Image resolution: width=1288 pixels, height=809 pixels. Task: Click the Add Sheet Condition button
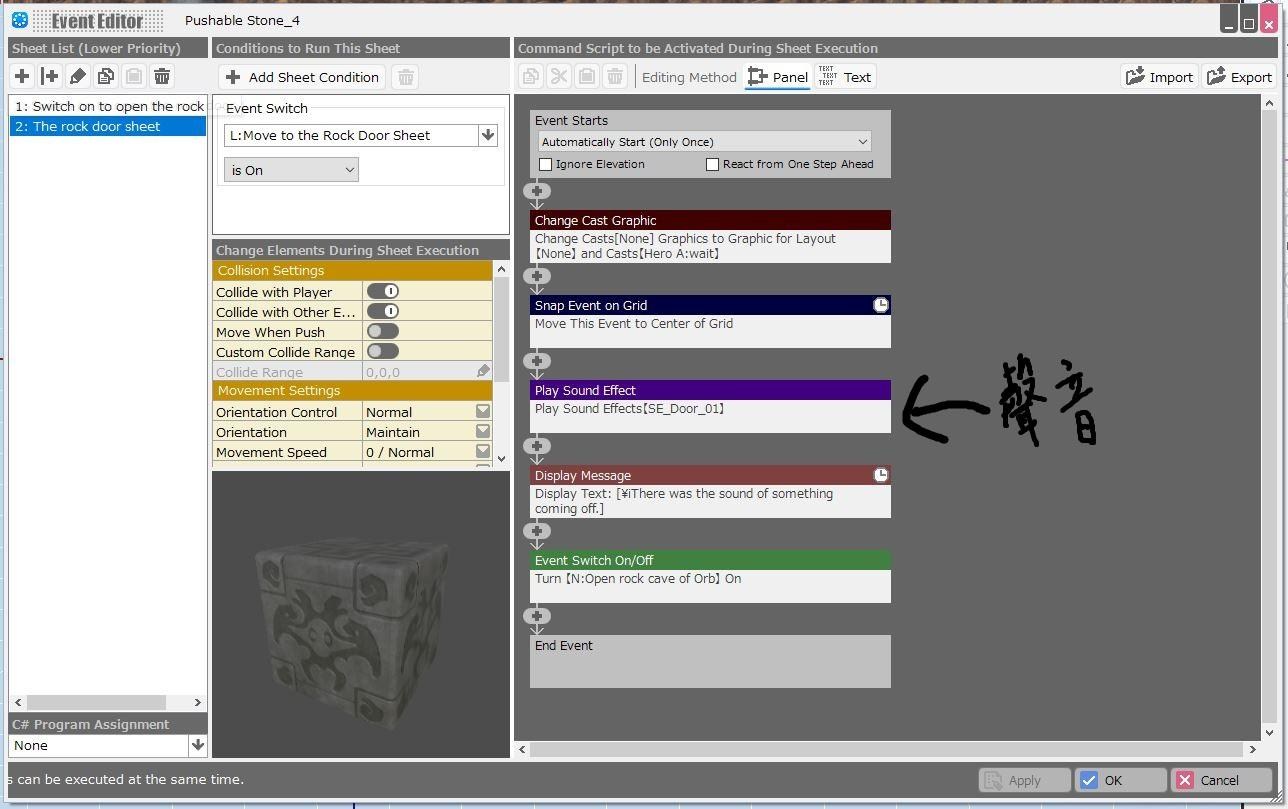click(303, 77)
